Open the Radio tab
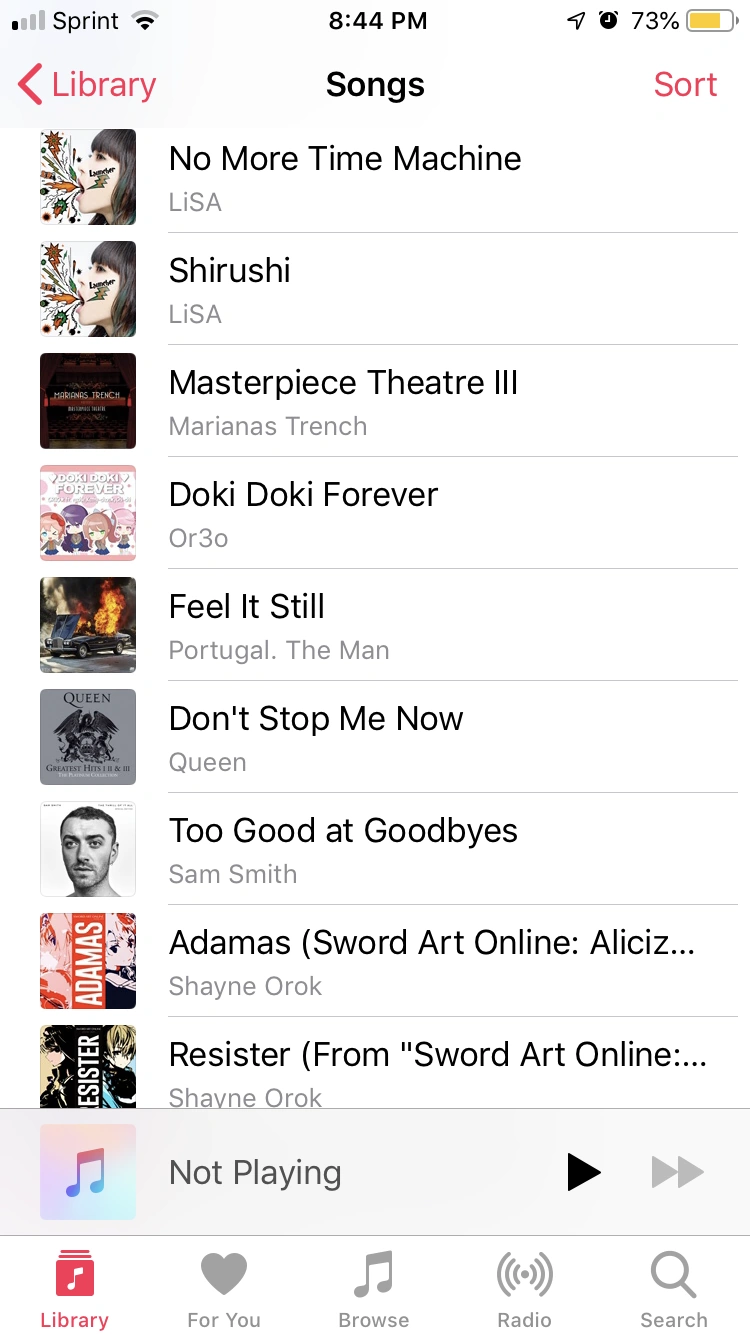750x1334 pixels. (524, 1288)
